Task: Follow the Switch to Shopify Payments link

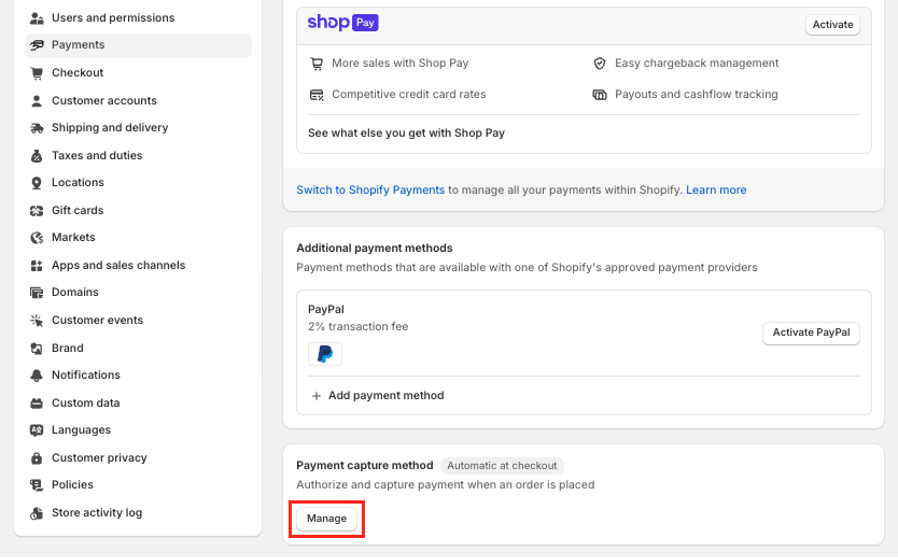Action: click(370, 190)
